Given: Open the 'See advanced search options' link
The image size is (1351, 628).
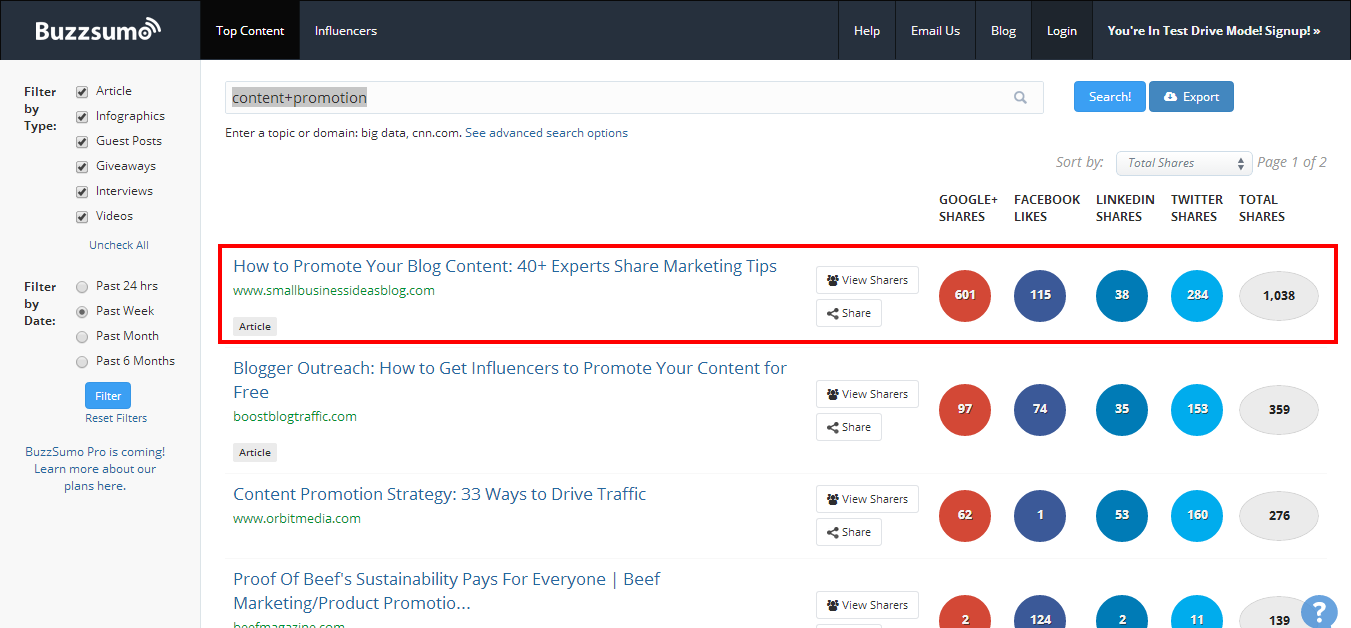Looking at the screenshot, I should click(546, 133).
